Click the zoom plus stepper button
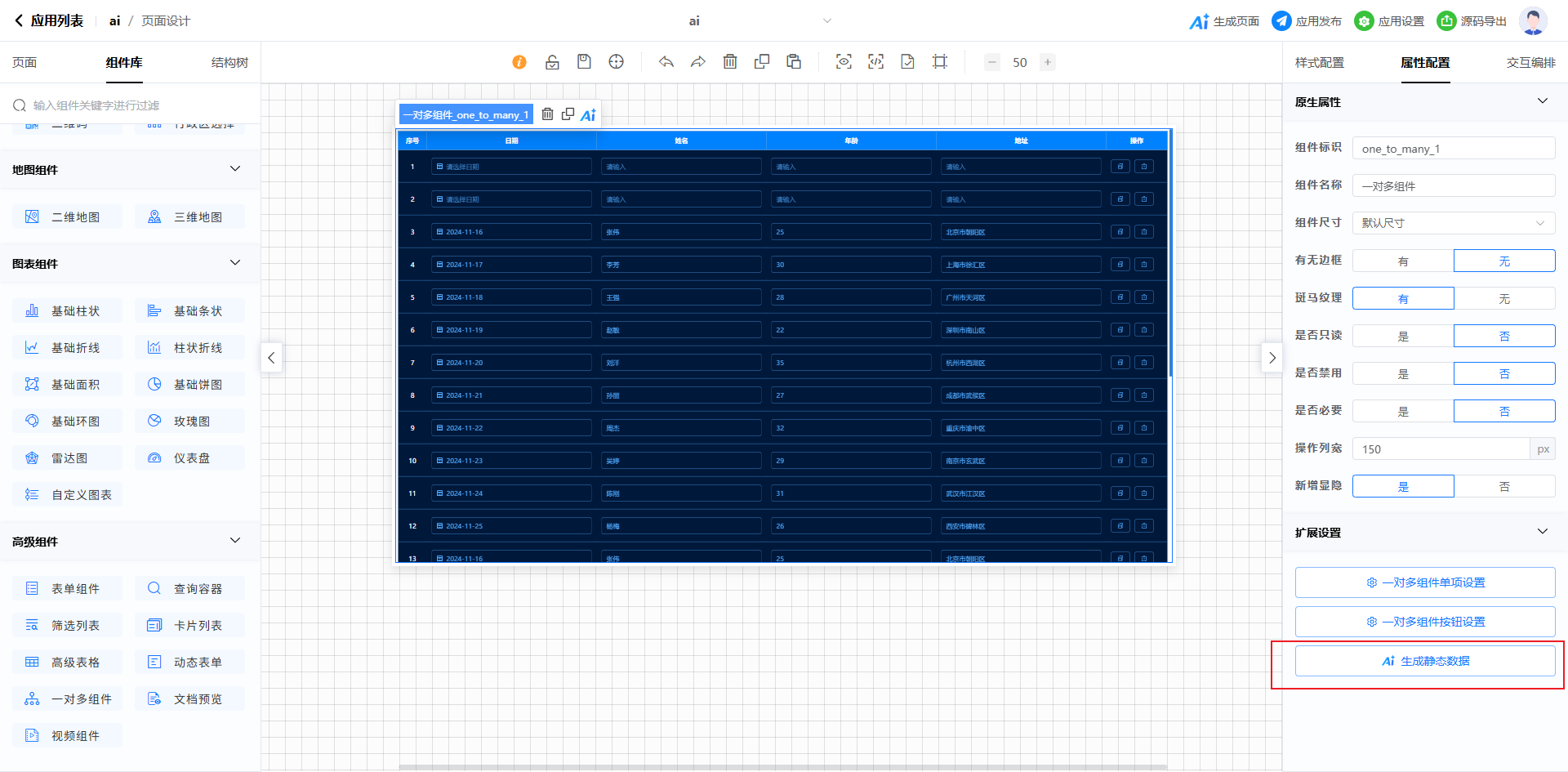This screenshot has width=1568, height=772. [x=1047, y=62]
